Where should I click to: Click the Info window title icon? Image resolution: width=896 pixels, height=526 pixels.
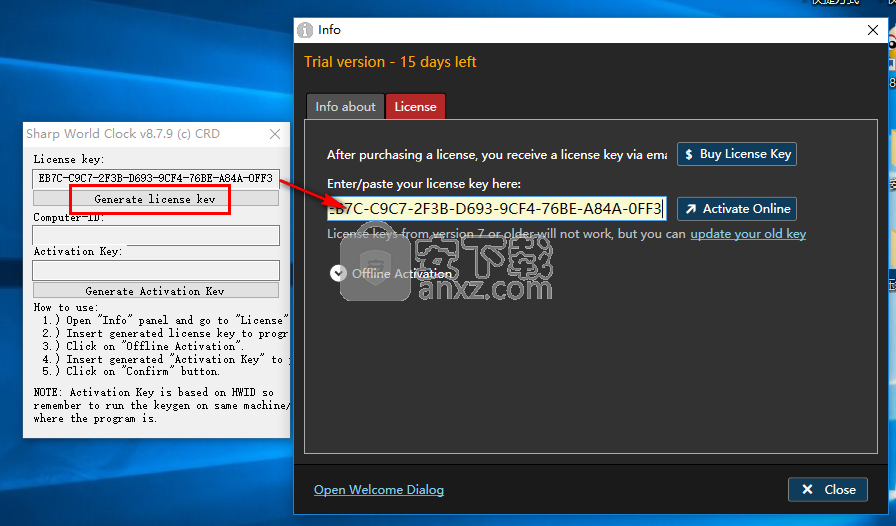pyautogui.click(x=305, y=30)
